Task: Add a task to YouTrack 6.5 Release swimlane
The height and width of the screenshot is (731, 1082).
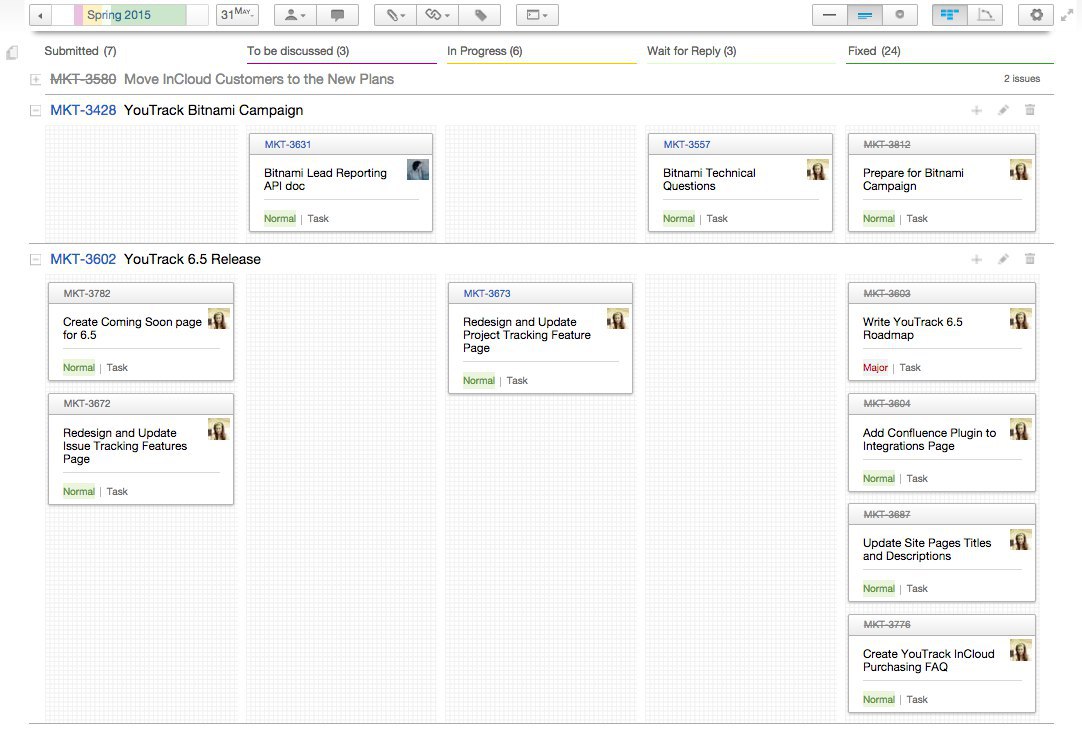Action: click(x=976, y=260)
